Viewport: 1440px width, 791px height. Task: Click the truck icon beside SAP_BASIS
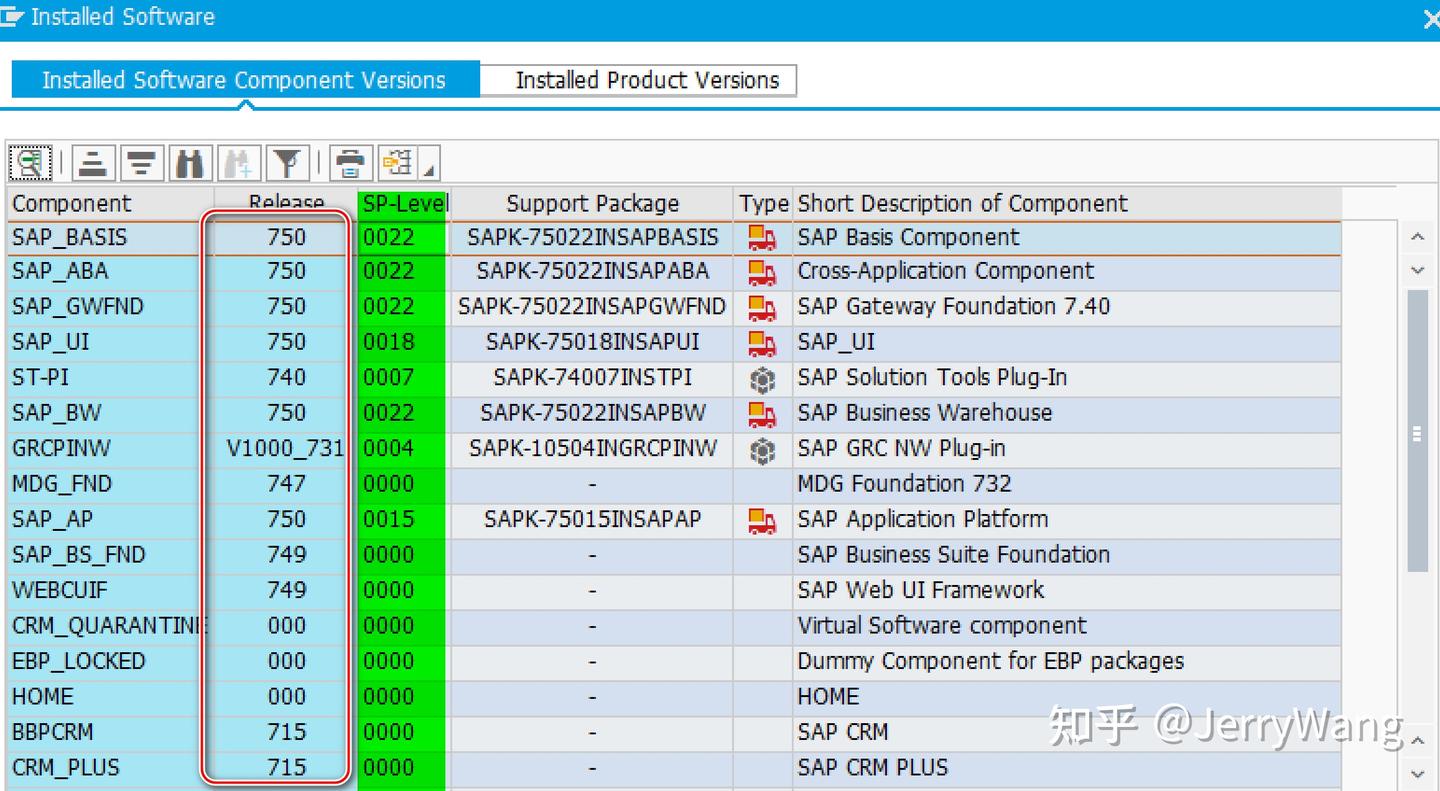click(x=763, y=237)
